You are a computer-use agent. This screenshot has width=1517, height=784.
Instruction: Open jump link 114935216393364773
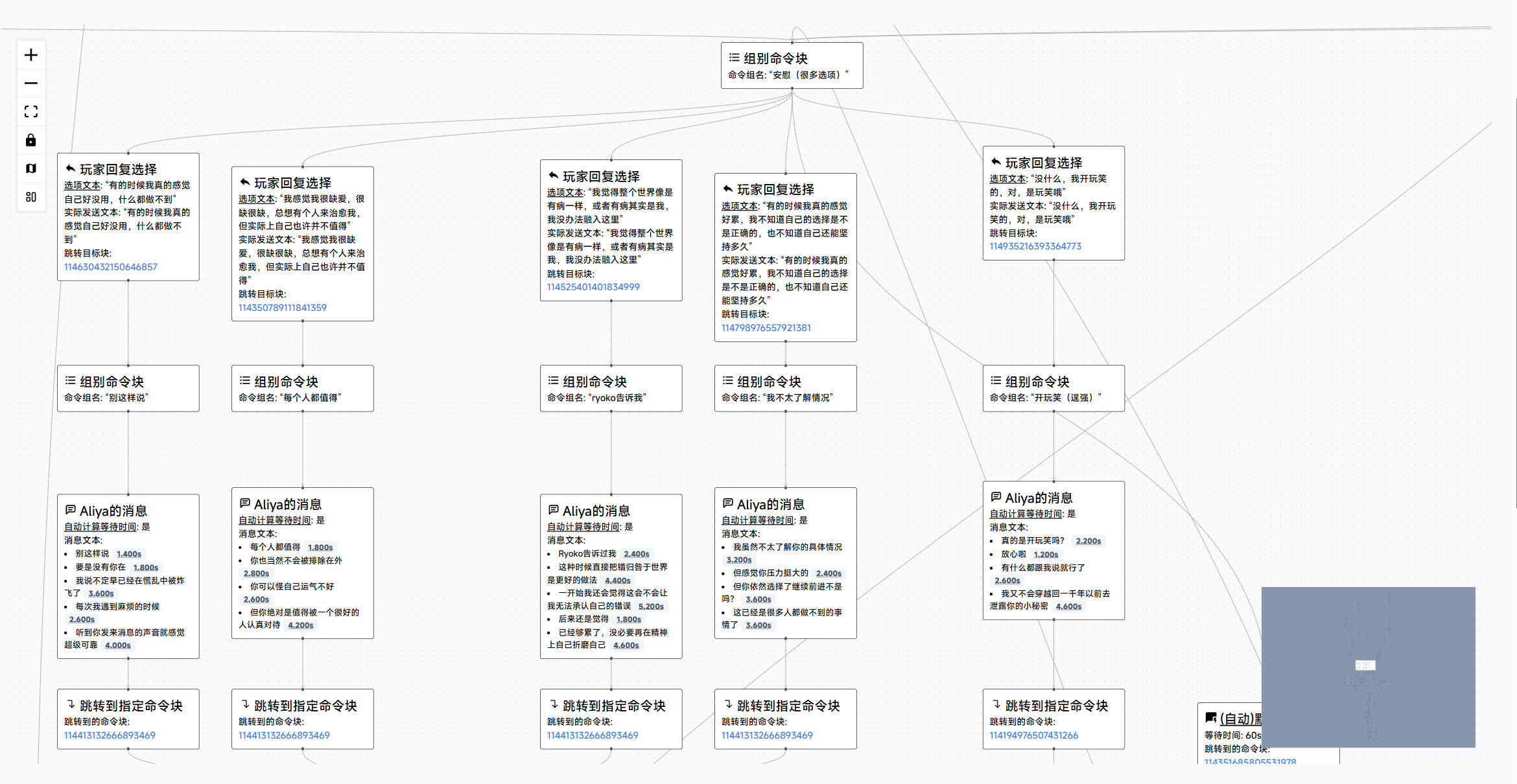tap(1035, 246)
